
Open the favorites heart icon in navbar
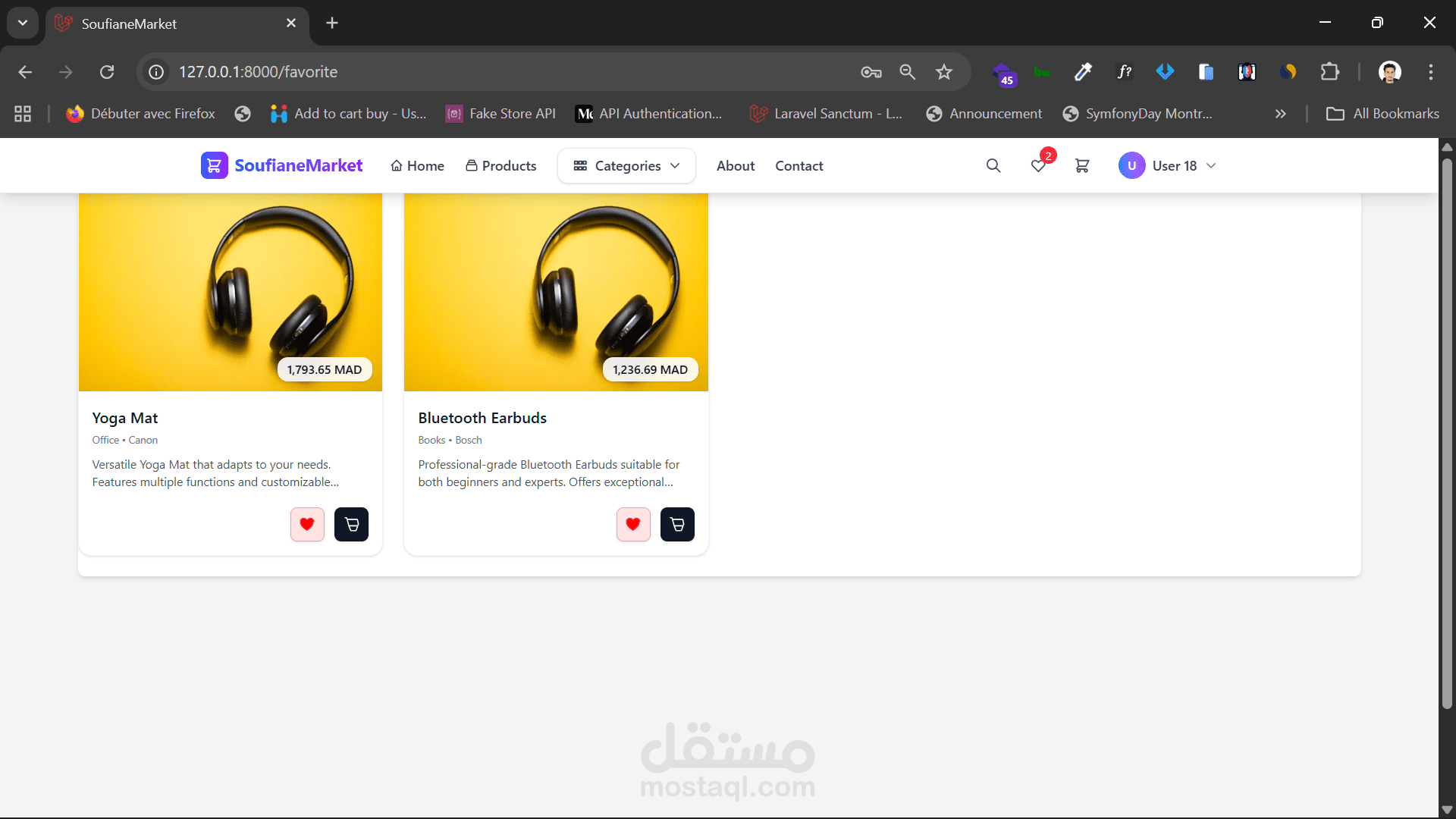[1038, 165]
